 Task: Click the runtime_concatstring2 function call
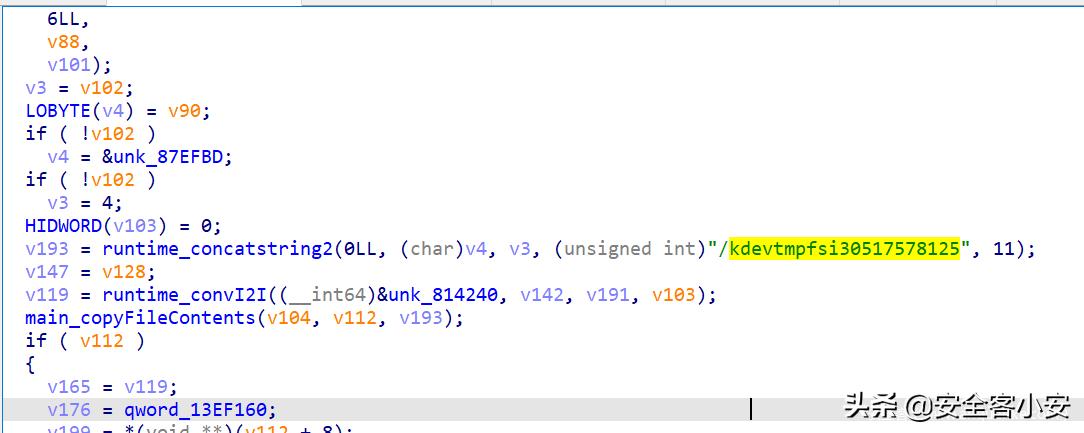coord(218,248)
